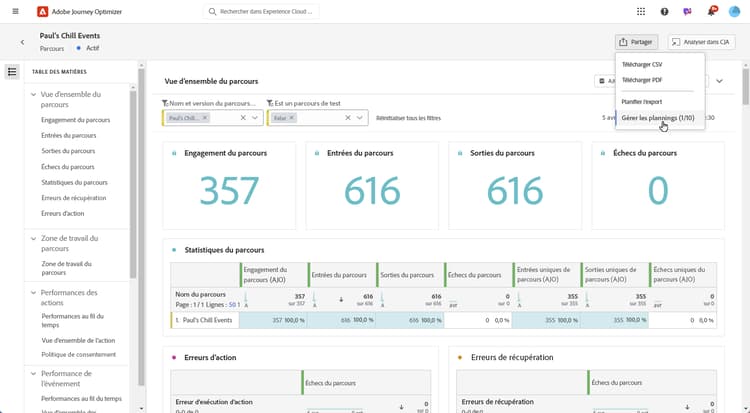Image resolution: width=750 pixels, height=413 pixels.
Task: Click the Adobe Journey Optimizer logo
Action: (x=43, y=11)
